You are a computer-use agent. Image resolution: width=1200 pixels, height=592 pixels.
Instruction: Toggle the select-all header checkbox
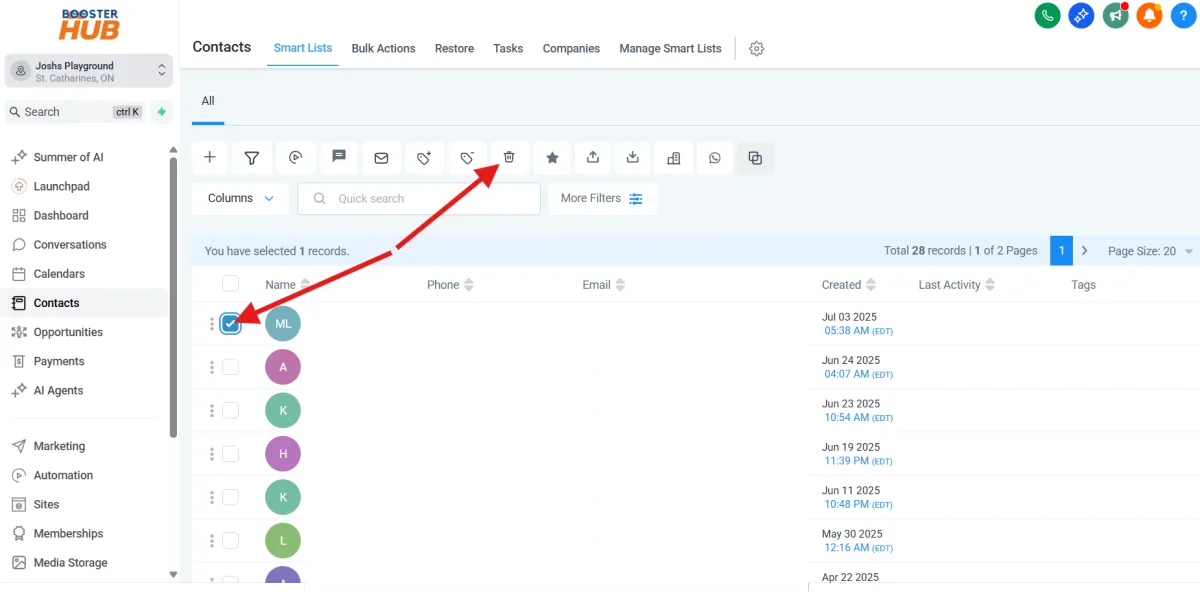coord(230,284)
